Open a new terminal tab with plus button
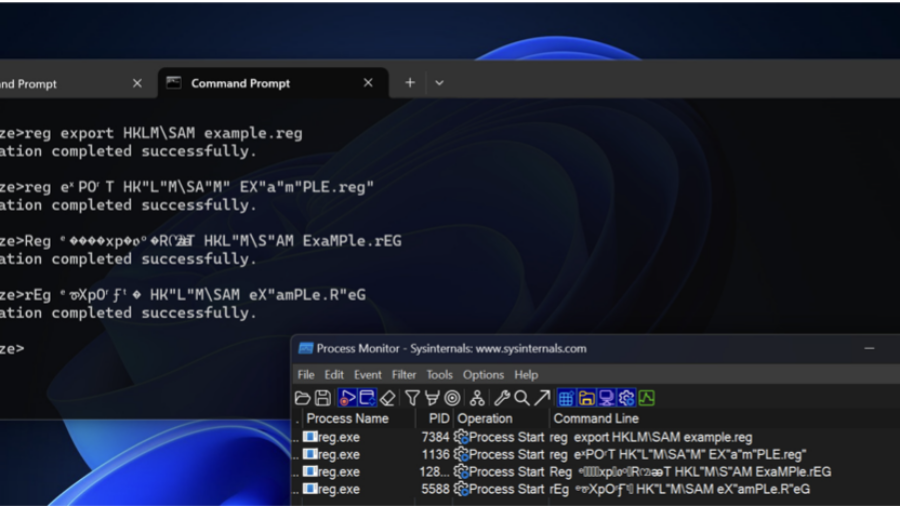The width and height of the screenshot is (900, 506). click(x=410, y=83)
